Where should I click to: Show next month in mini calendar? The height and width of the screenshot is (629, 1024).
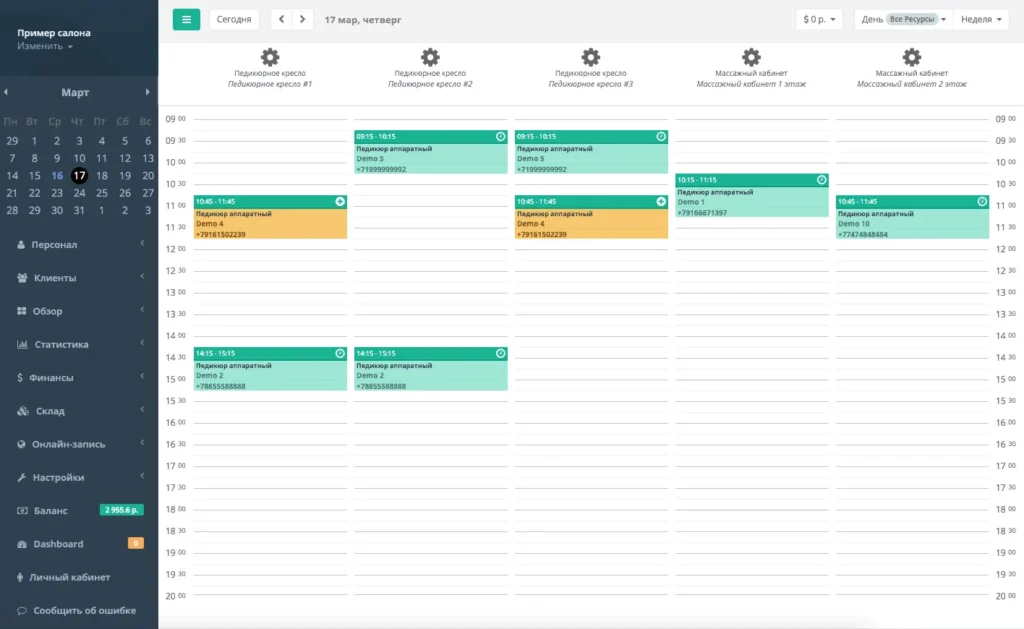coord(148,92)
